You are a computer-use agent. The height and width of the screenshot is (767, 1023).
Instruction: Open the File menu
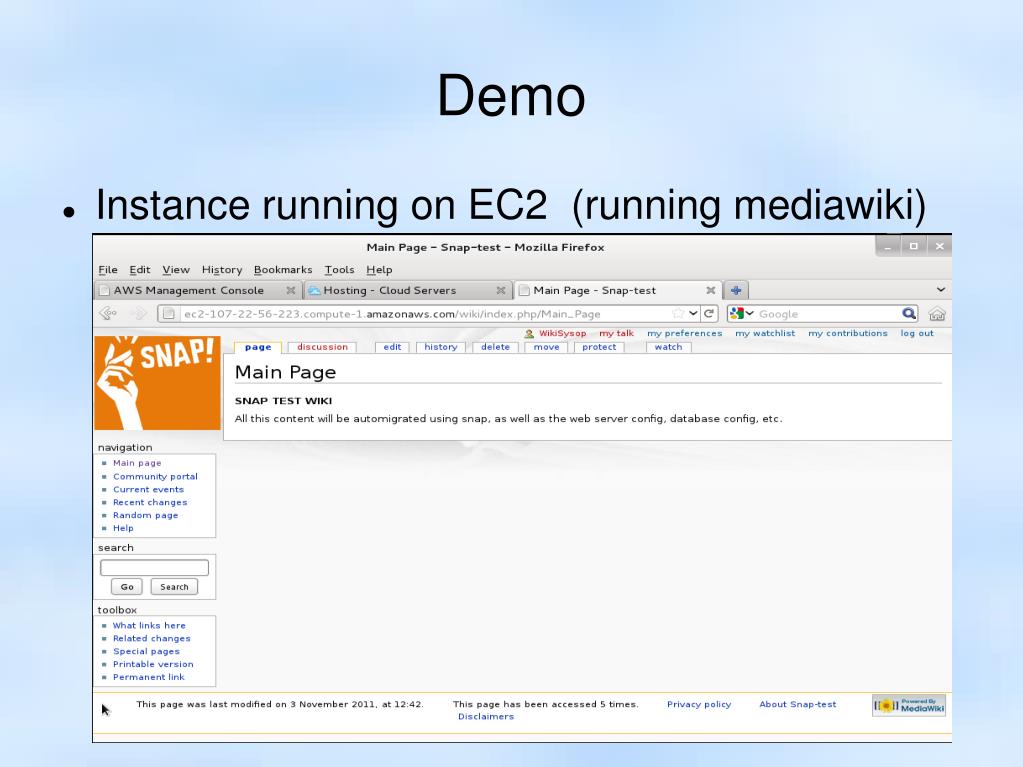[108, 269]
